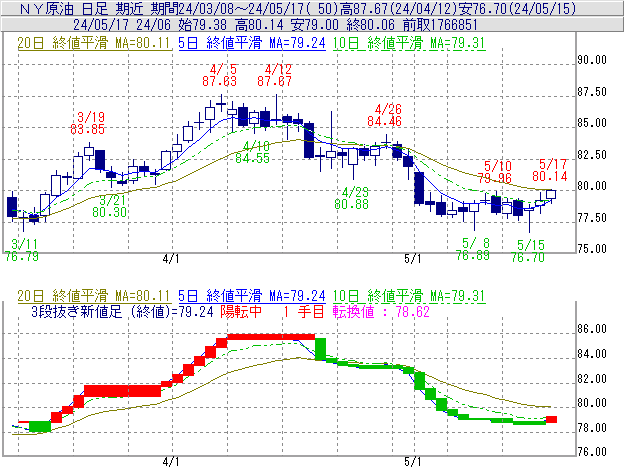
Task: Click the 20日 終値平滑 MA=80.11 legend in the top chart
Action: (94, 43)
